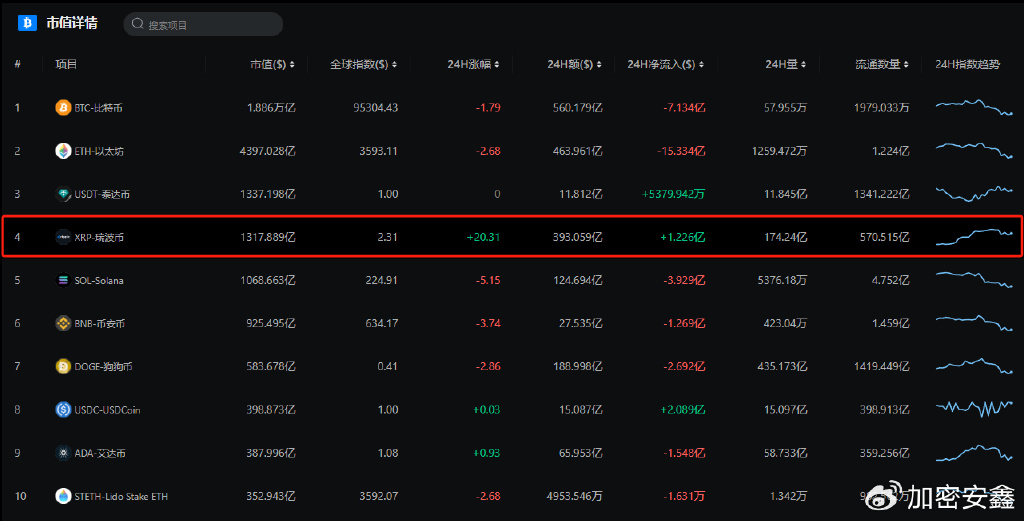Click the USDT coin icon

[x=63, y=194]
